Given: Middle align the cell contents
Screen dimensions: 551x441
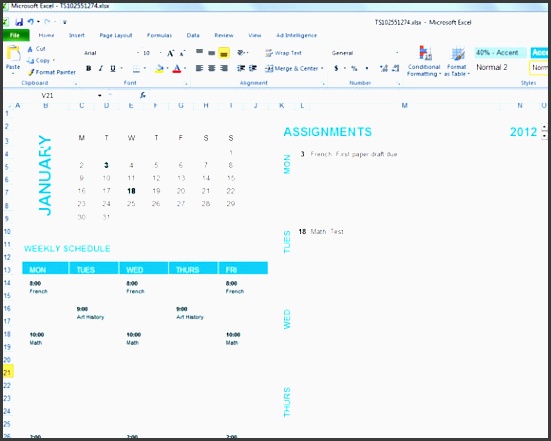Looking at the screenshot, I should pos(212,53).
